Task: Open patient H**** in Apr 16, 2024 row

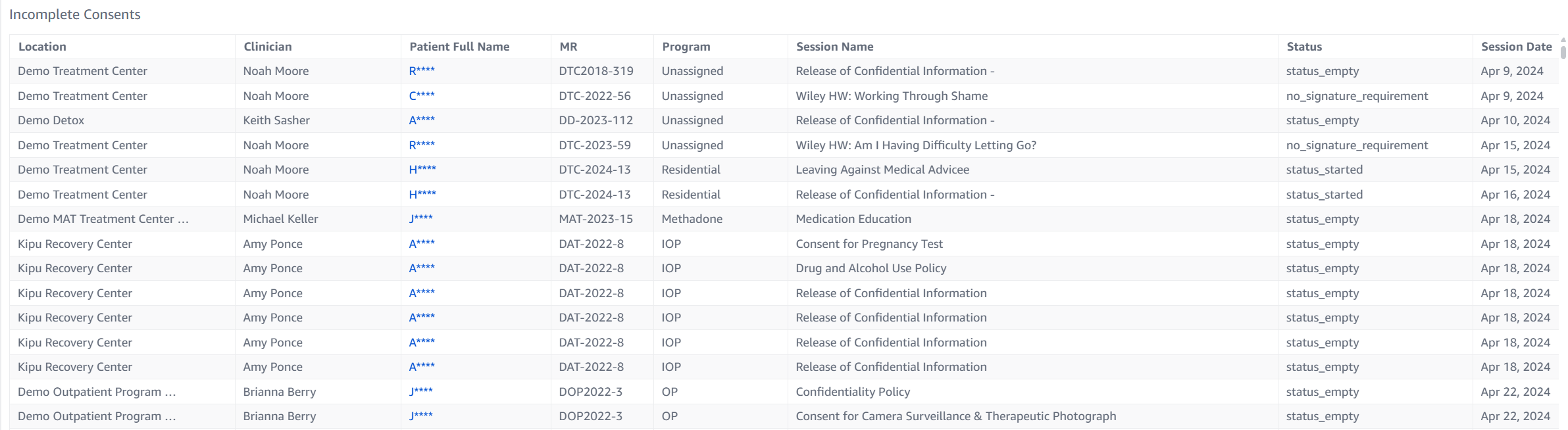Action: pos(422,195)
